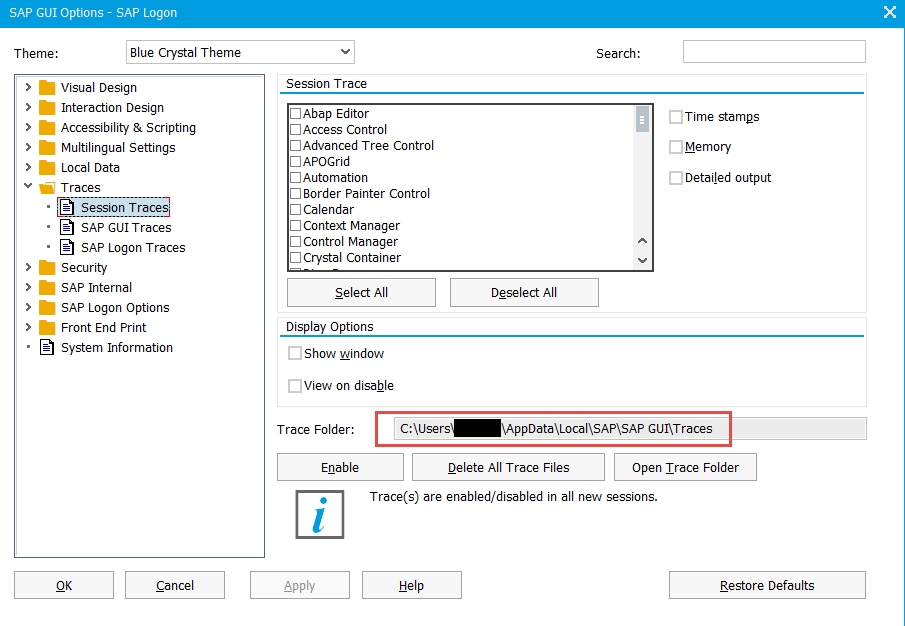Click the trace list scroll-up arrow
Image resolution: width=905 pixels, height=626 pixels.
[x=642, y=241]
